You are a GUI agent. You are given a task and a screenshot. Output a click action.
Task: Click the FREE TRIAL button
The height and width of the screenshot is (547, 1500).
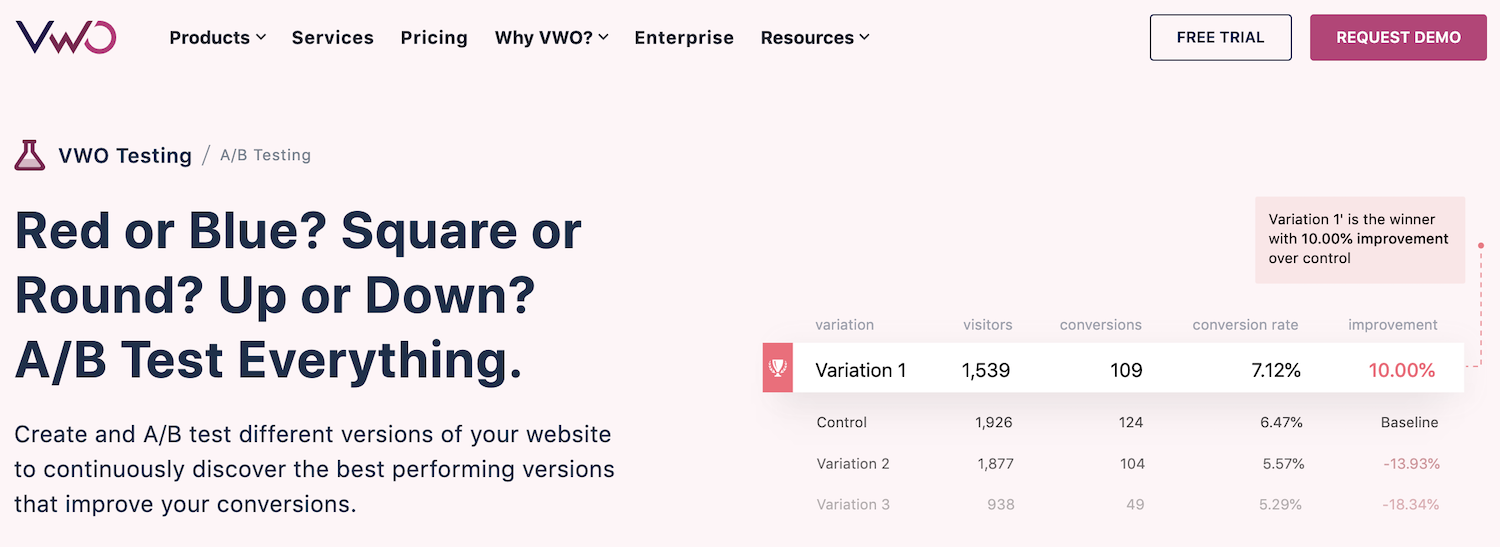(1220, 38)
